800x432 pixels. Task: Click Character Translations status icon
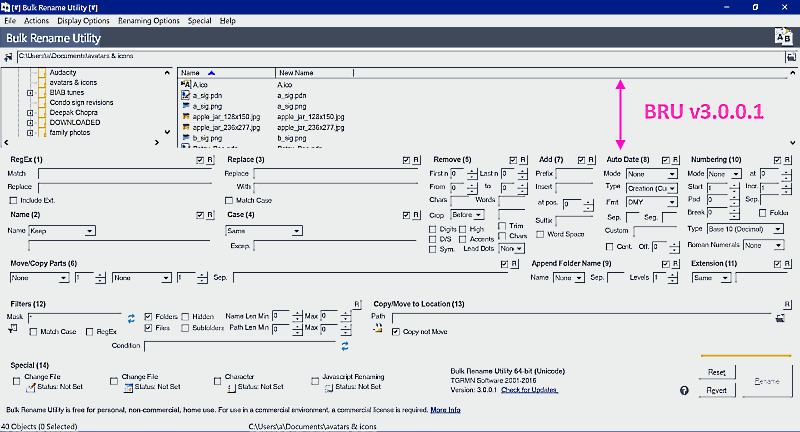coord(231,388)
